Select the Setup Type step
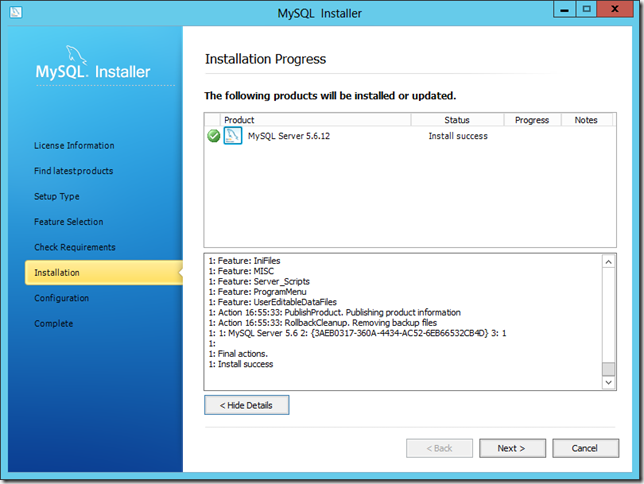Viewport: 644px width, 484px height. pos(57,196)
